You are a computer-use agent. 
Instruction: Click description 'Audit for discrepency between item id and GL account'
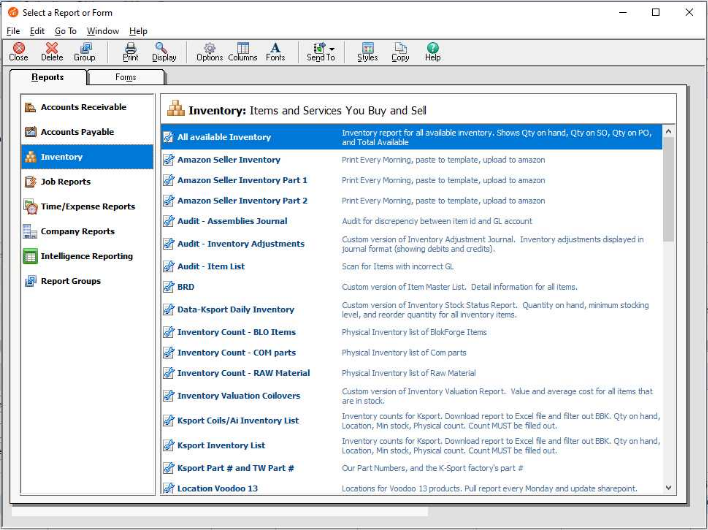tap(437, 221)
